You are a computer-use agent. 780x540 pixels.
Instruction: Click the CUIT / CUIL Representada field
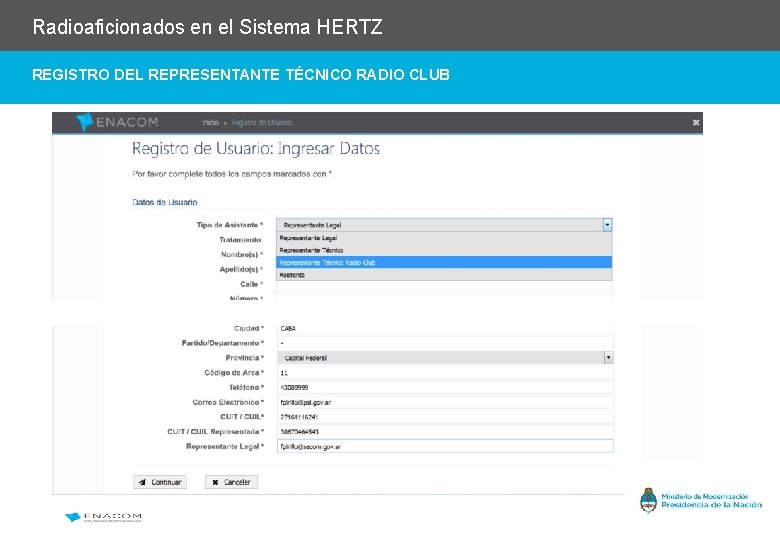(x=445, y=432)
